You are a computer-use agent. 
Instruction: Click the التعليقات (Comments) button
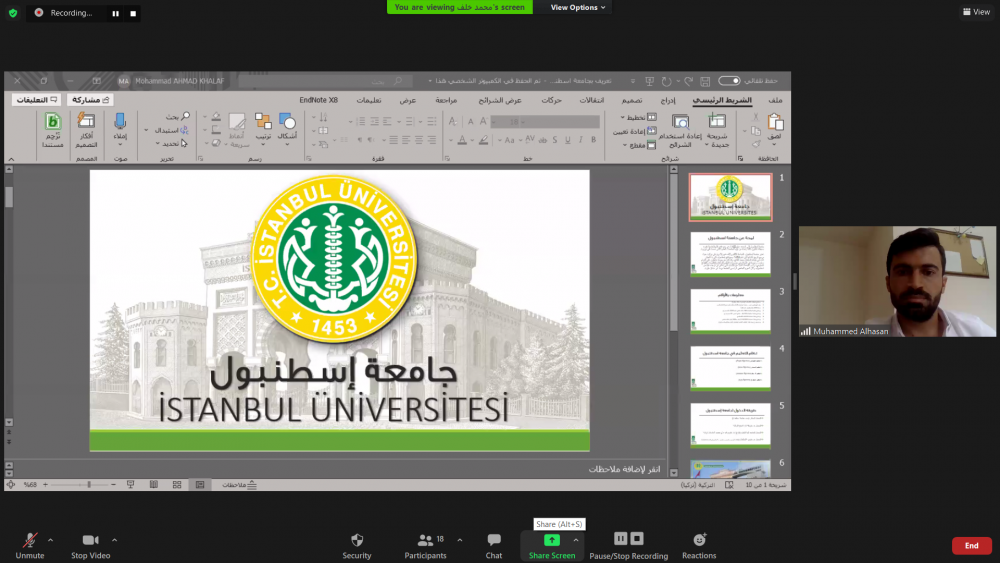pos(36,99)
